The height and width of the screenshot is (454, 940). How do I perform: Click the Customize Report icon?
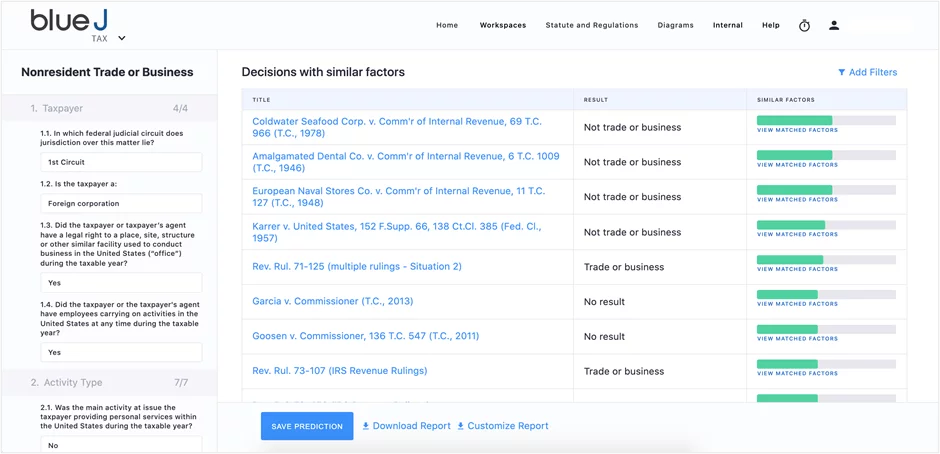tap(461, 426)
